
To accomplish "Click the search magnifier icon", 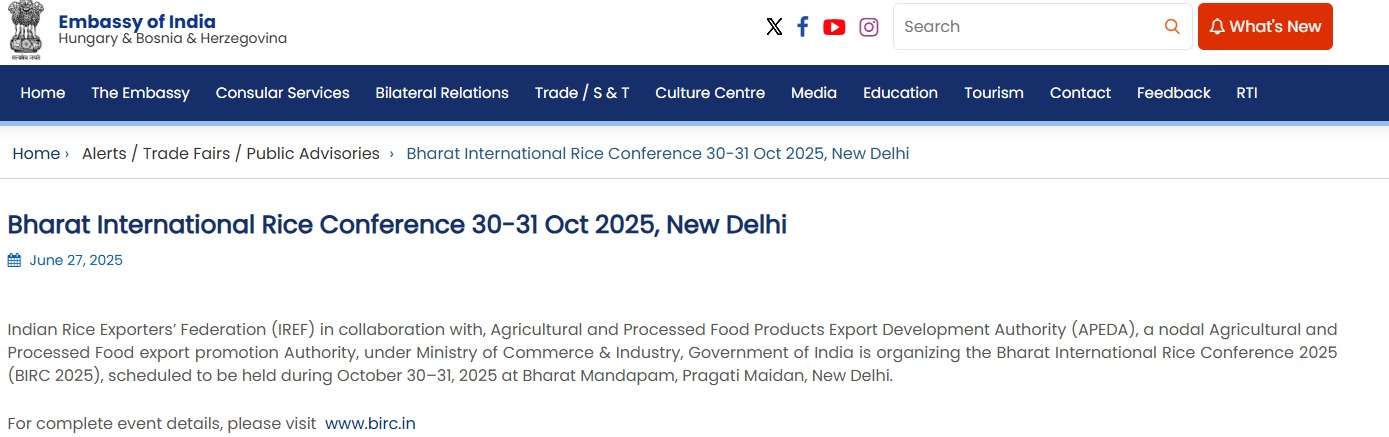I will point(1172,27).
